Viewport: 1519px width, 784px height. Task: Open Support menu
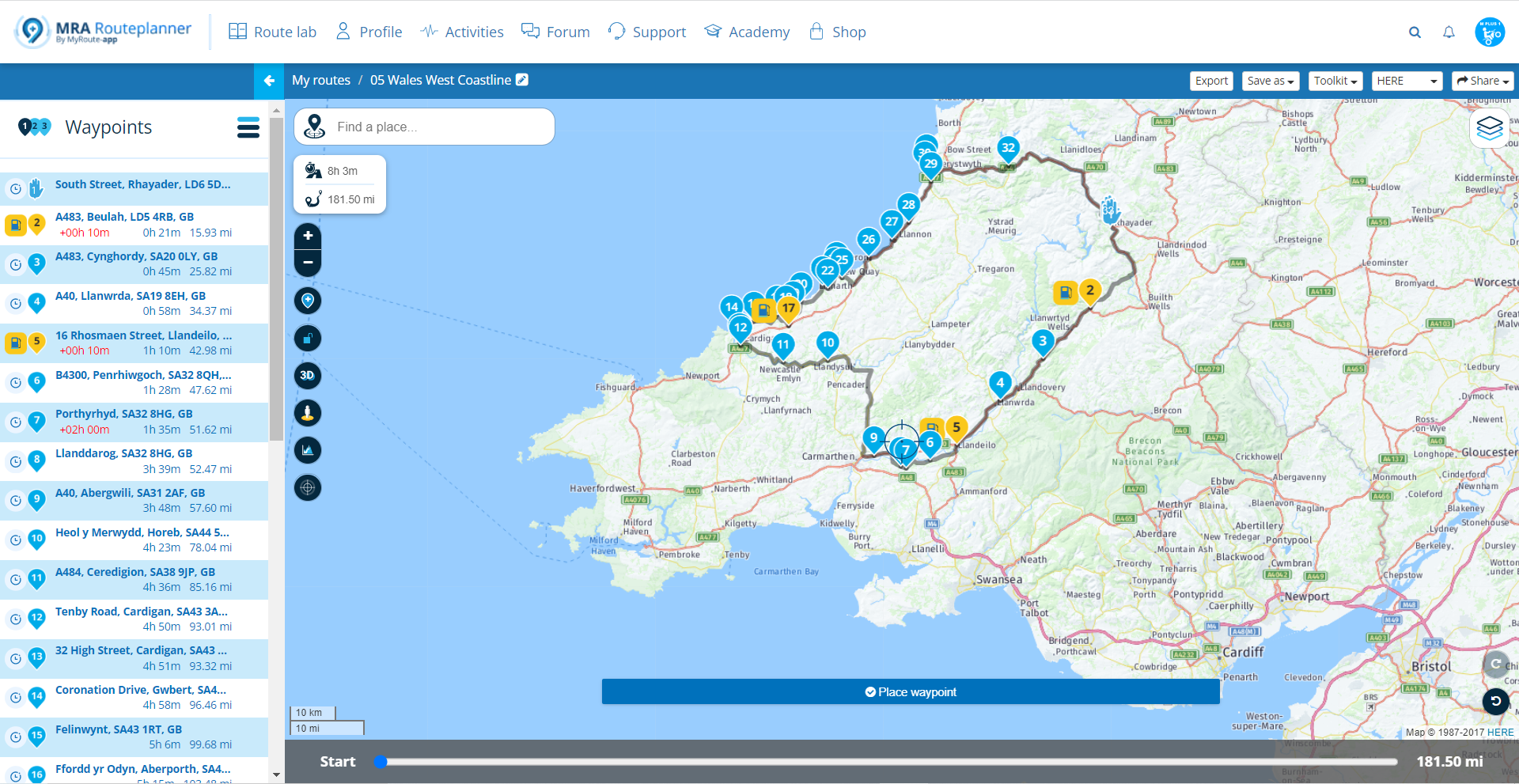(x=646, y=32)
